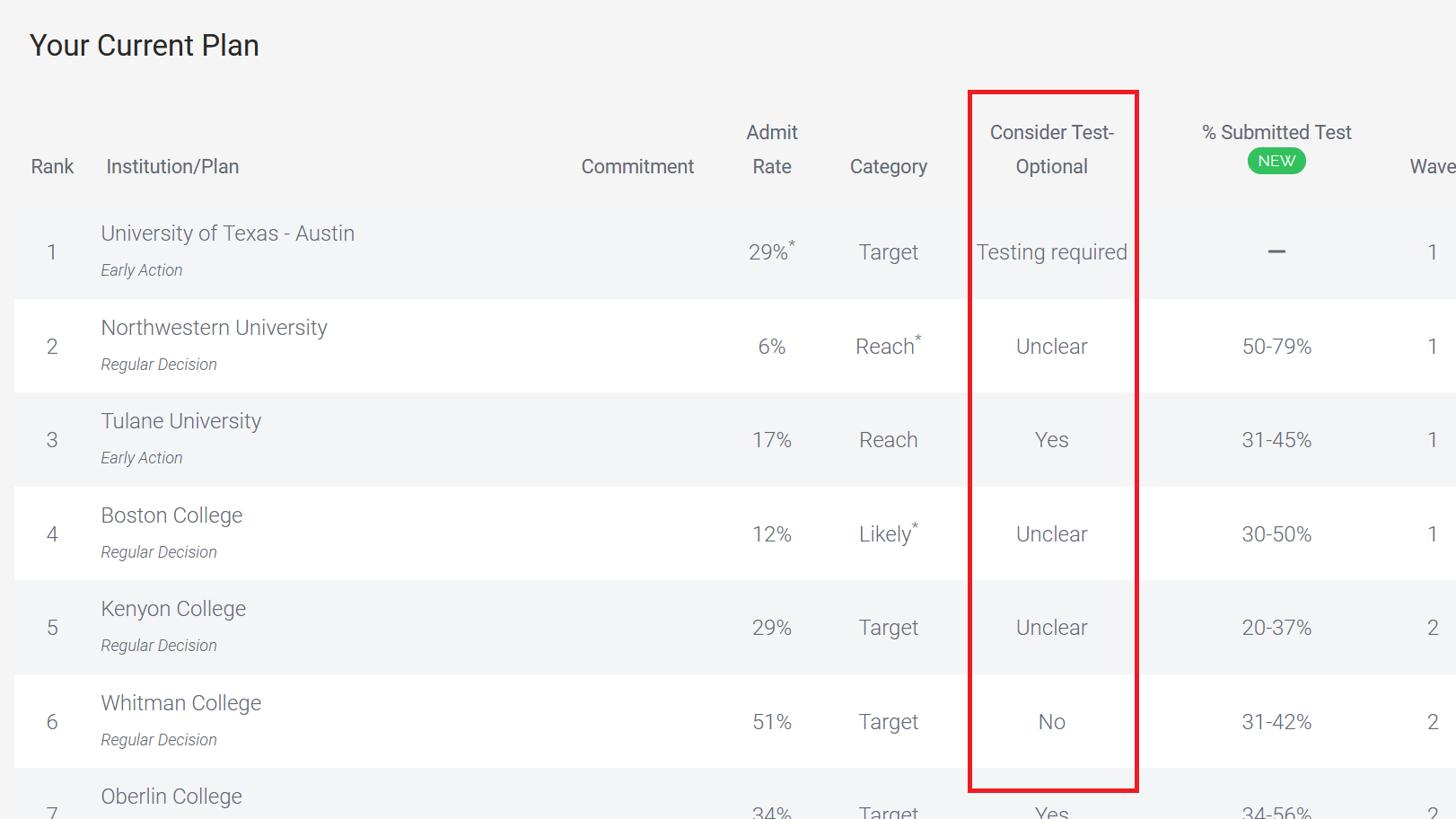The width and height of the screenshot is (1456, 819).
Task: Click Whitman College's No test-optional value
Action: [x=1051, y=722]
